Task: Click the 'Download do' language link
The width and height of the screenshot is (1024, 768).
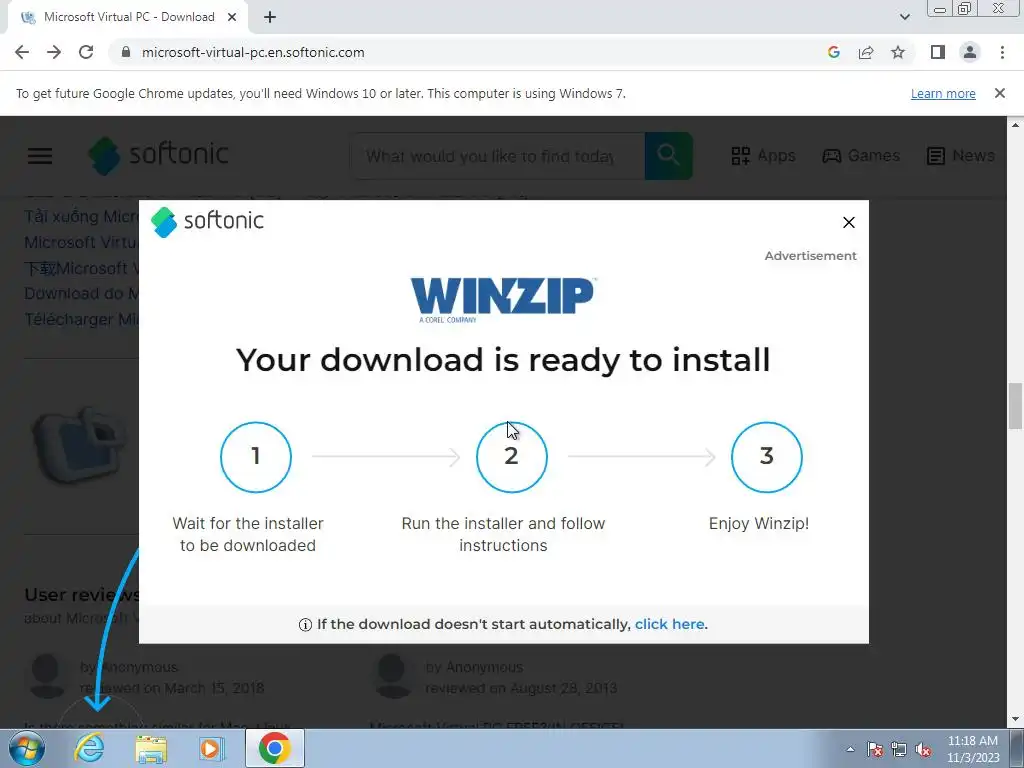Action: (81, 294)
